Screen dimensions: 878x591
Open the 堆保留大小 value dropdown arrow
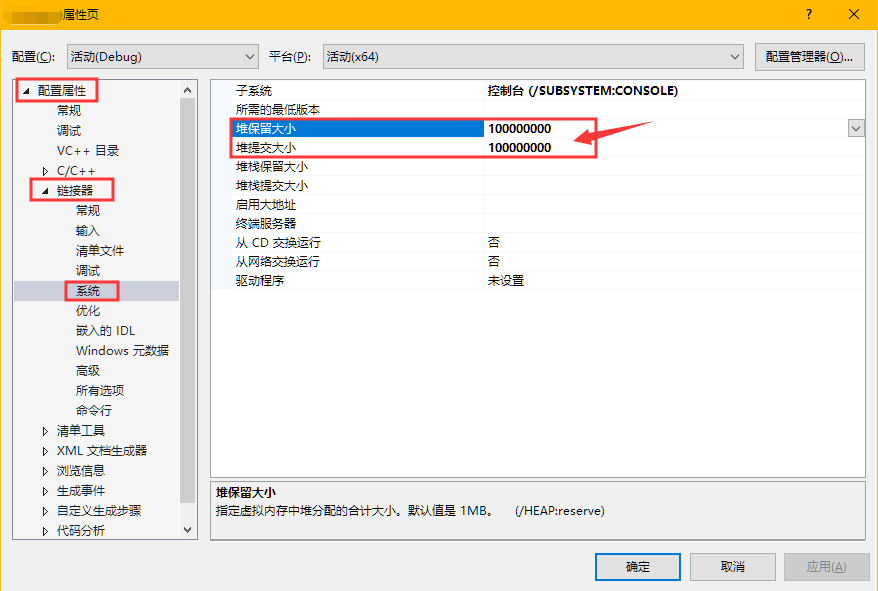click(856, 128)
